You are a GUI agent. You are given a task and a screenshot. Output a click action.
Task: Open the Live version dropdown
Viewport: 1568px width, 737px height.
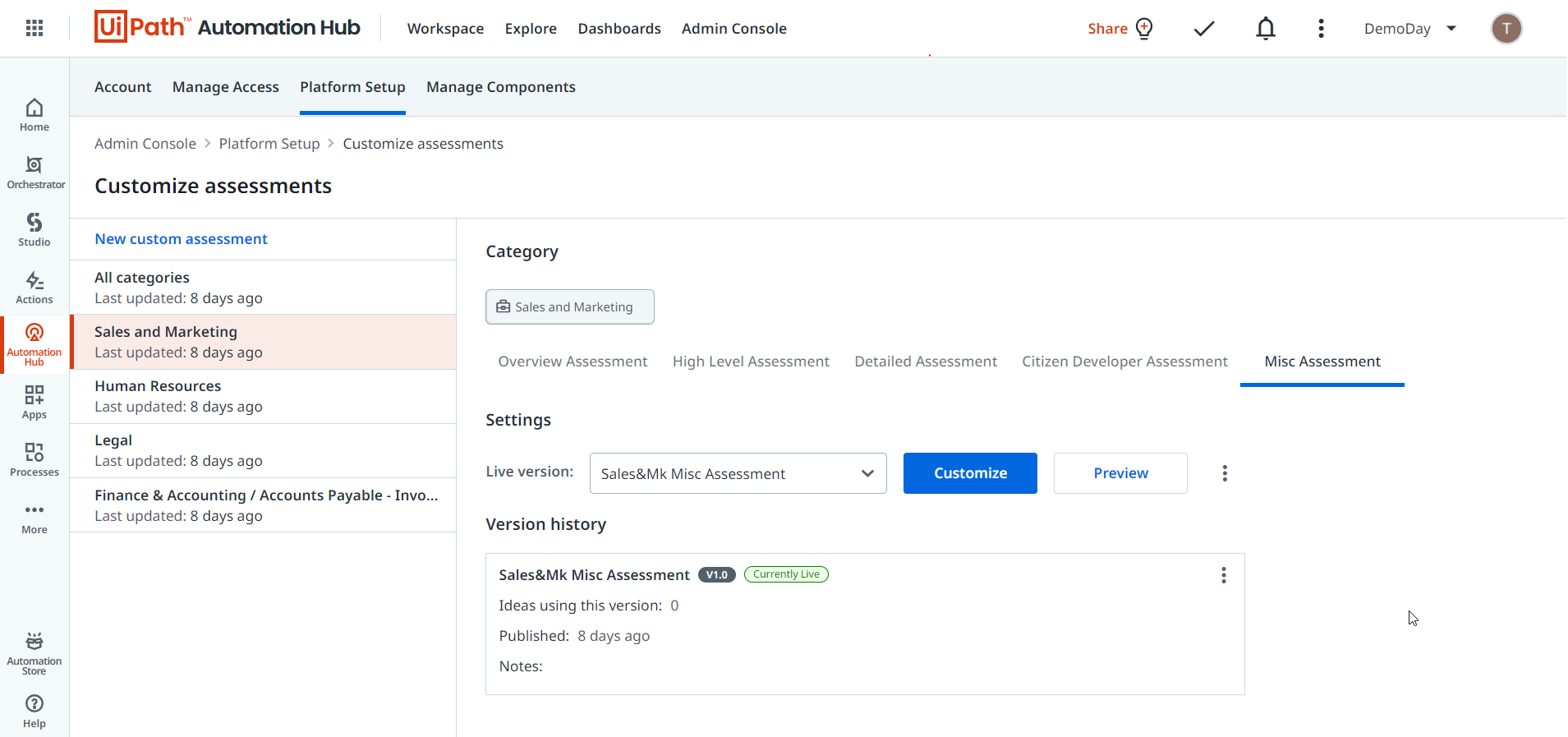[x=738, y=473]
